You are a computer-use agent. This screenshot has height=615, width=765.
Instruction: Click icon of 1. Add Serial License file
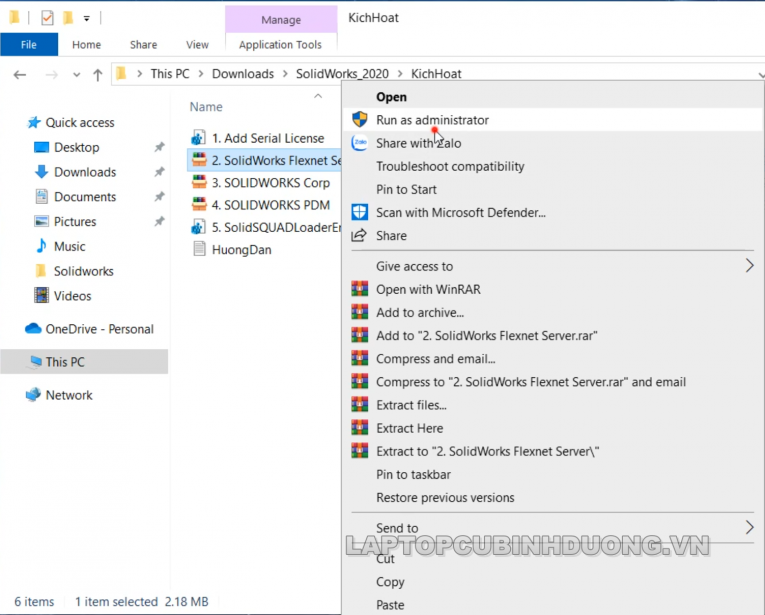198,138
